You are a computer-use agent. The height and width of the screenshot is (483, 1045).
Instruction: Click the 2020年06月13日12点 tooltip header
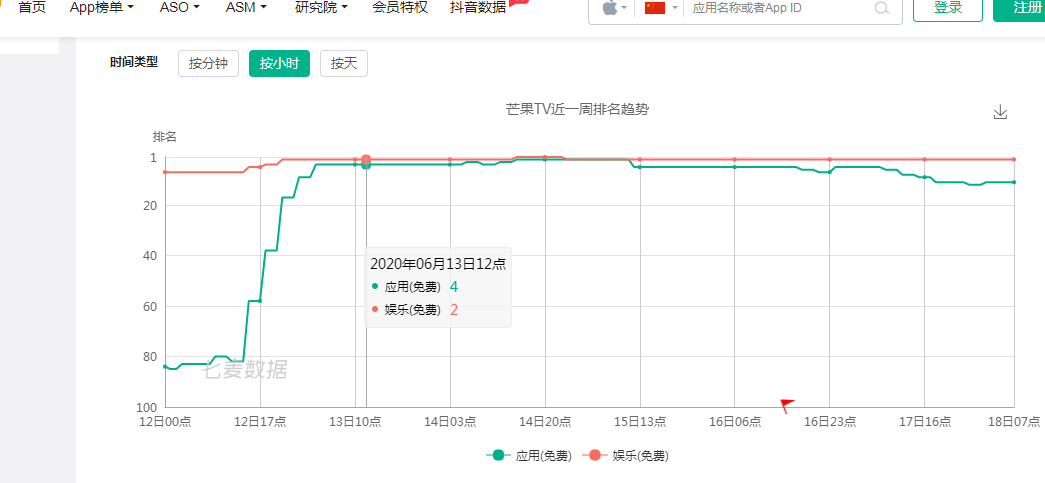(438, 264)
